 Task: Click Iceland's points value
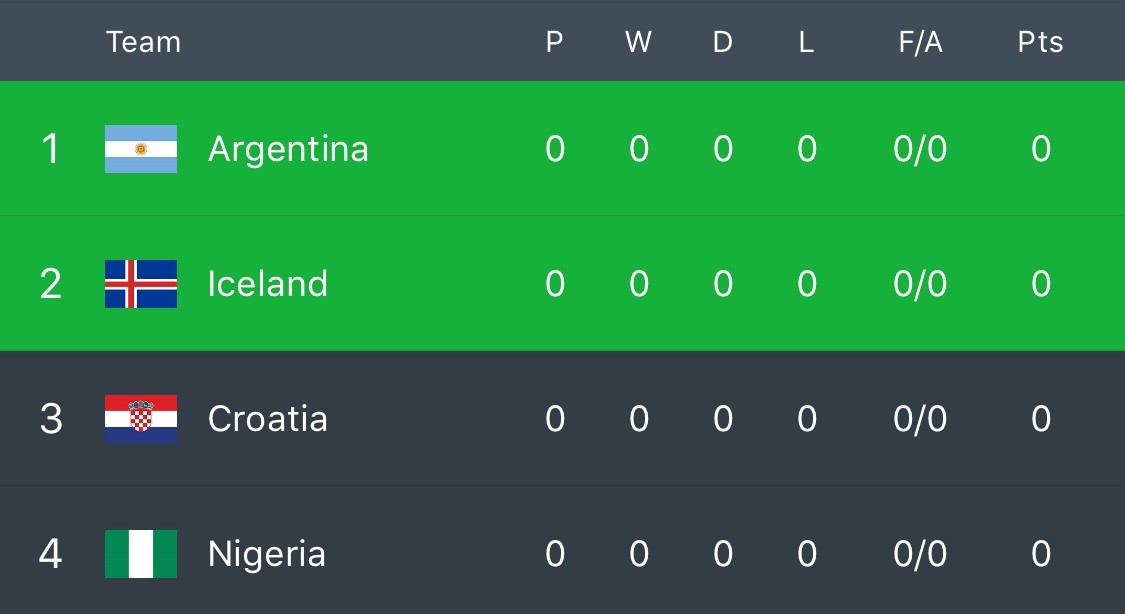[1040, 284]
